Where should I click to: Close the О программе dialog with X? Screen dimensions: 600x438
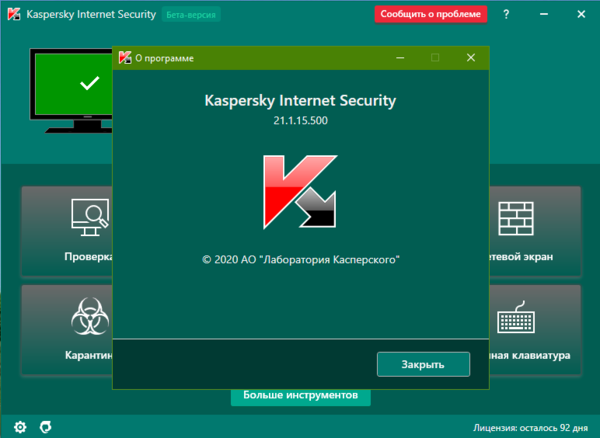click(x=471, y=58)
